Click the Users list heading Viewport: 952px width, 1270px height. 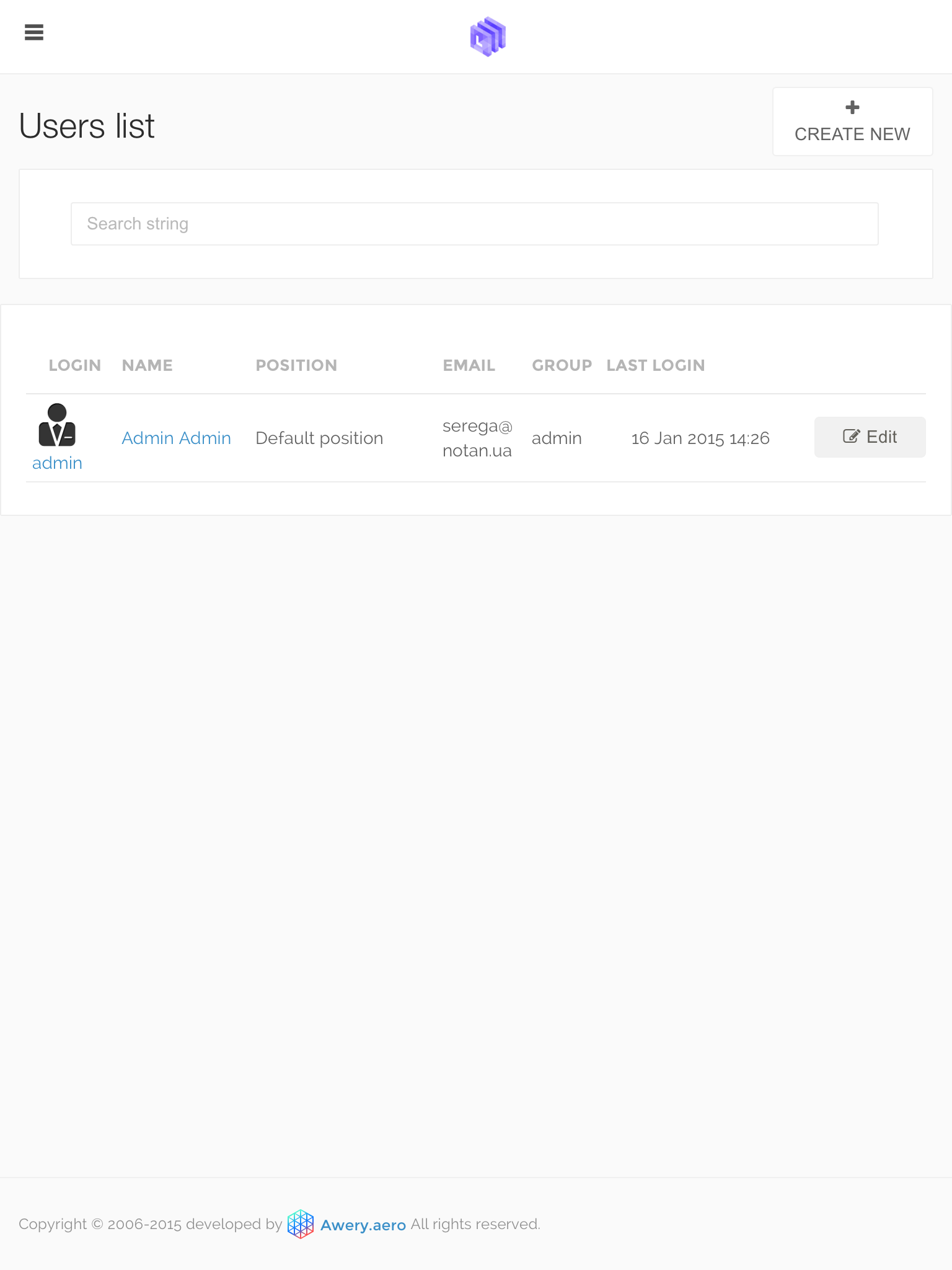[87, 126]
